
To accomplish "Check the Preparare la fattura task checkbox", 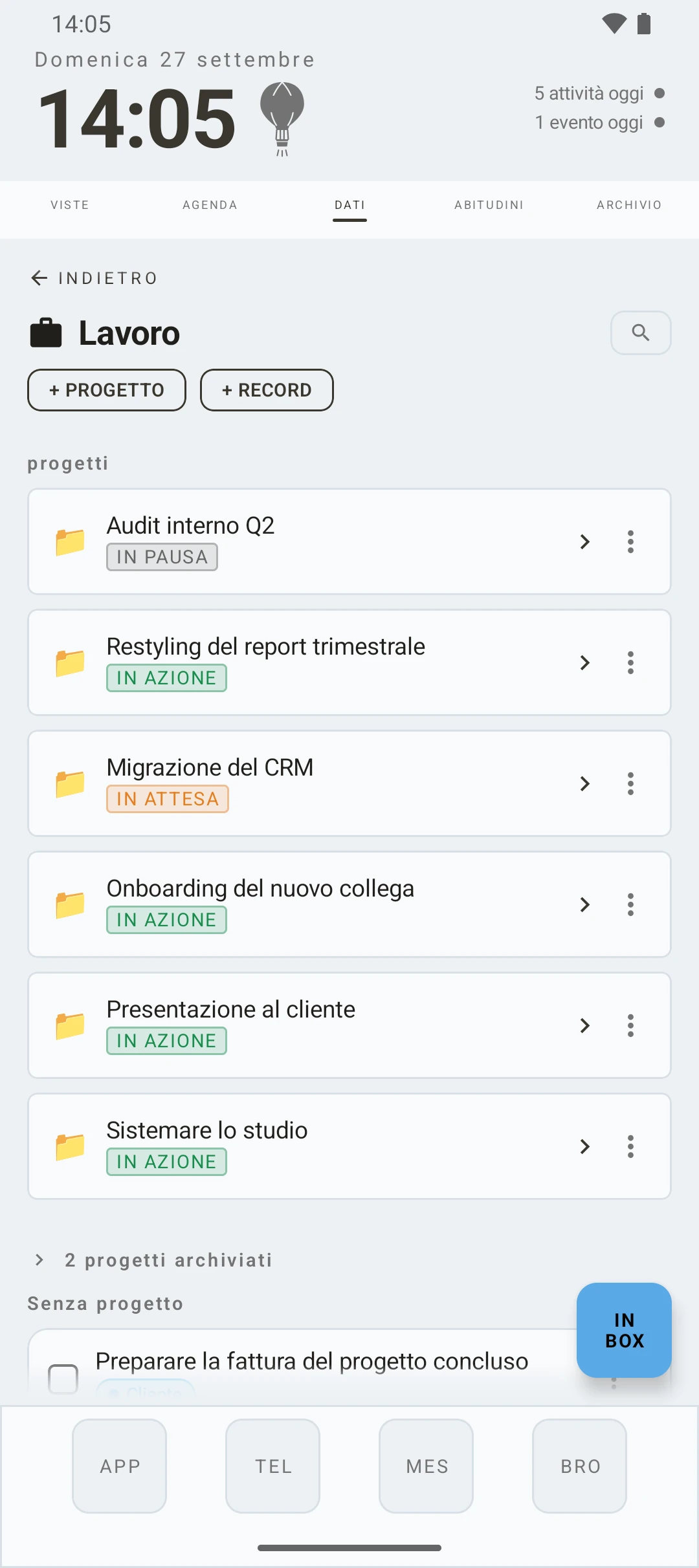I will [63, 1378].
